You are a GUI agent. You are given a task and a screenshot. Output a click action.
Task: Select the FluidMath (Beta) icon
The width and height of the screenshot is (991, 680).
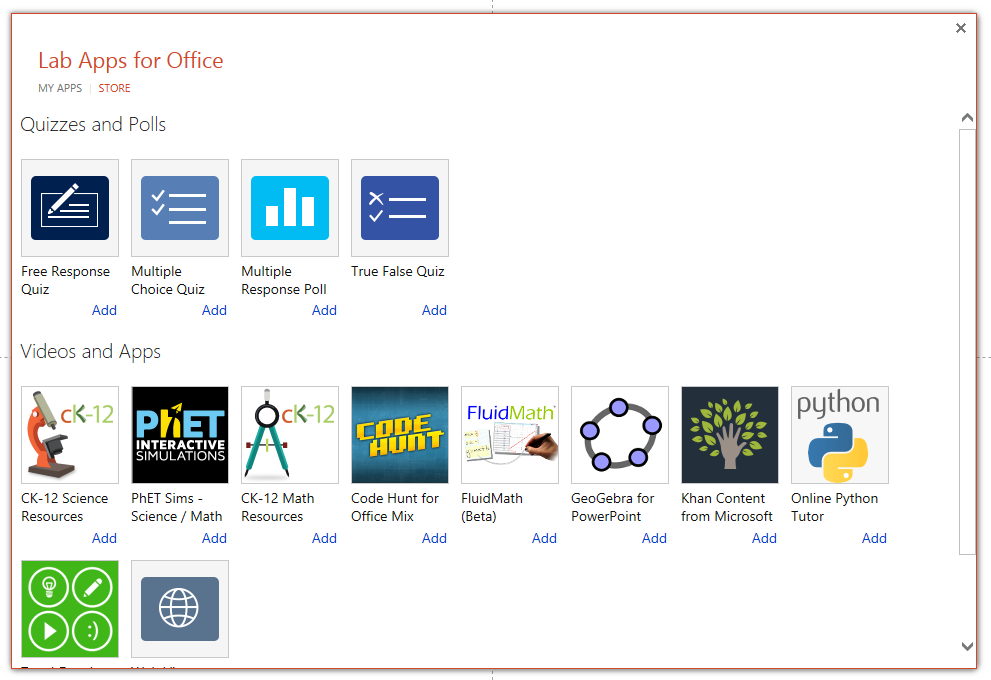[510, 435]
